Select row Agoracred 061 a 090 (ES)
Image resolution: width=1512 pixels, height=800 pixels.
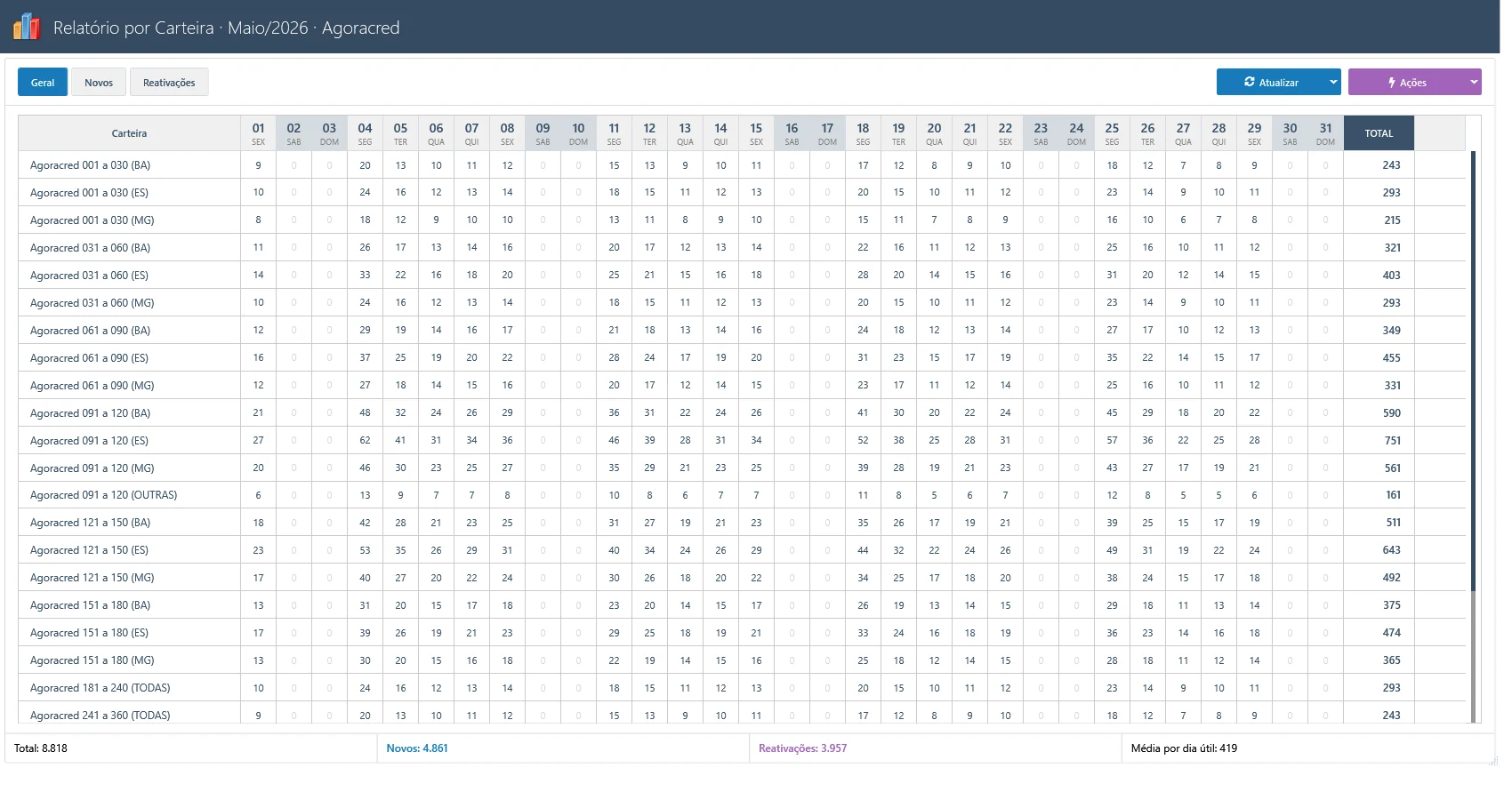click(742, 358)
